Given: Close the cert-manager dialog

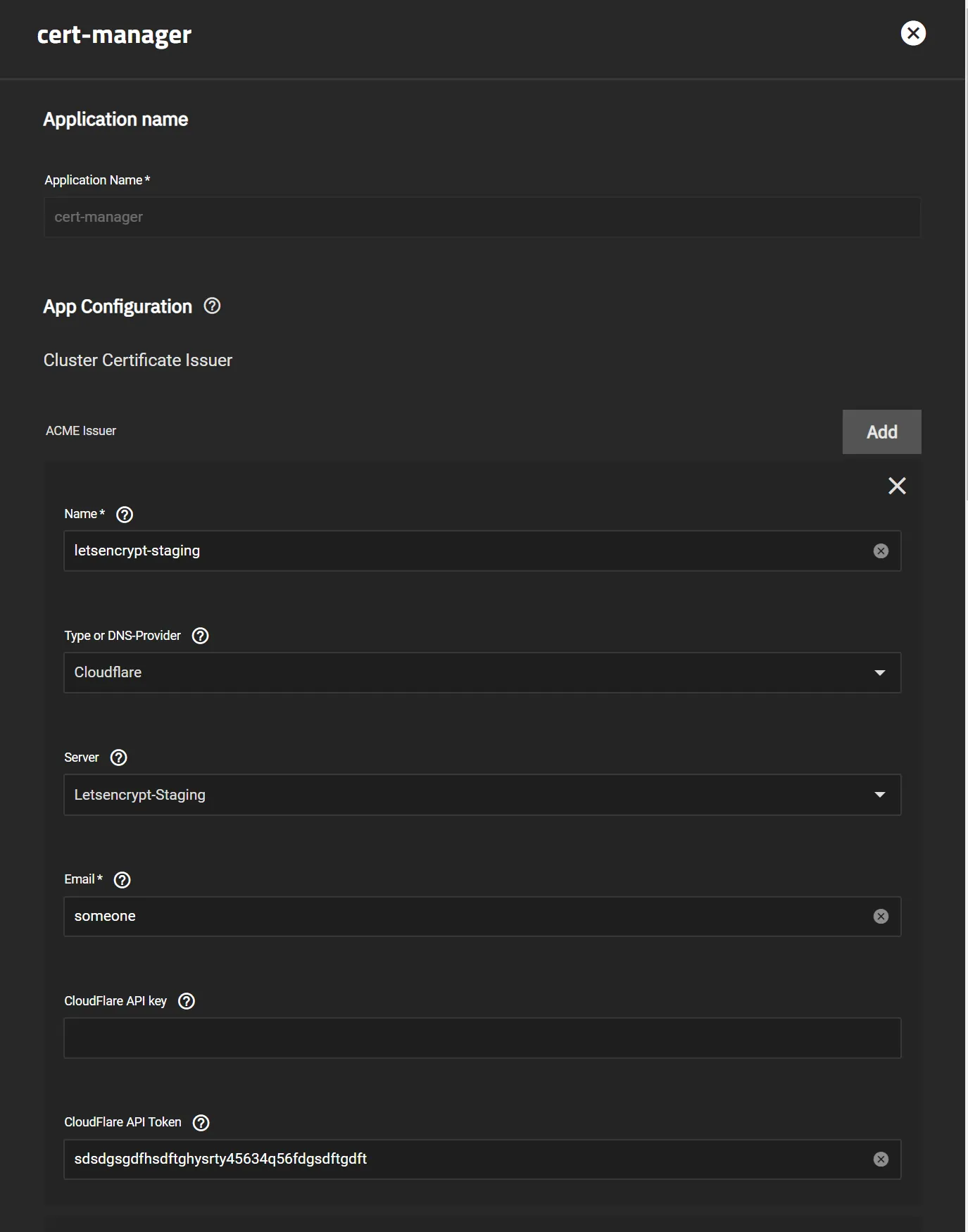Looking at the screenshot, I should click(913, 33).
